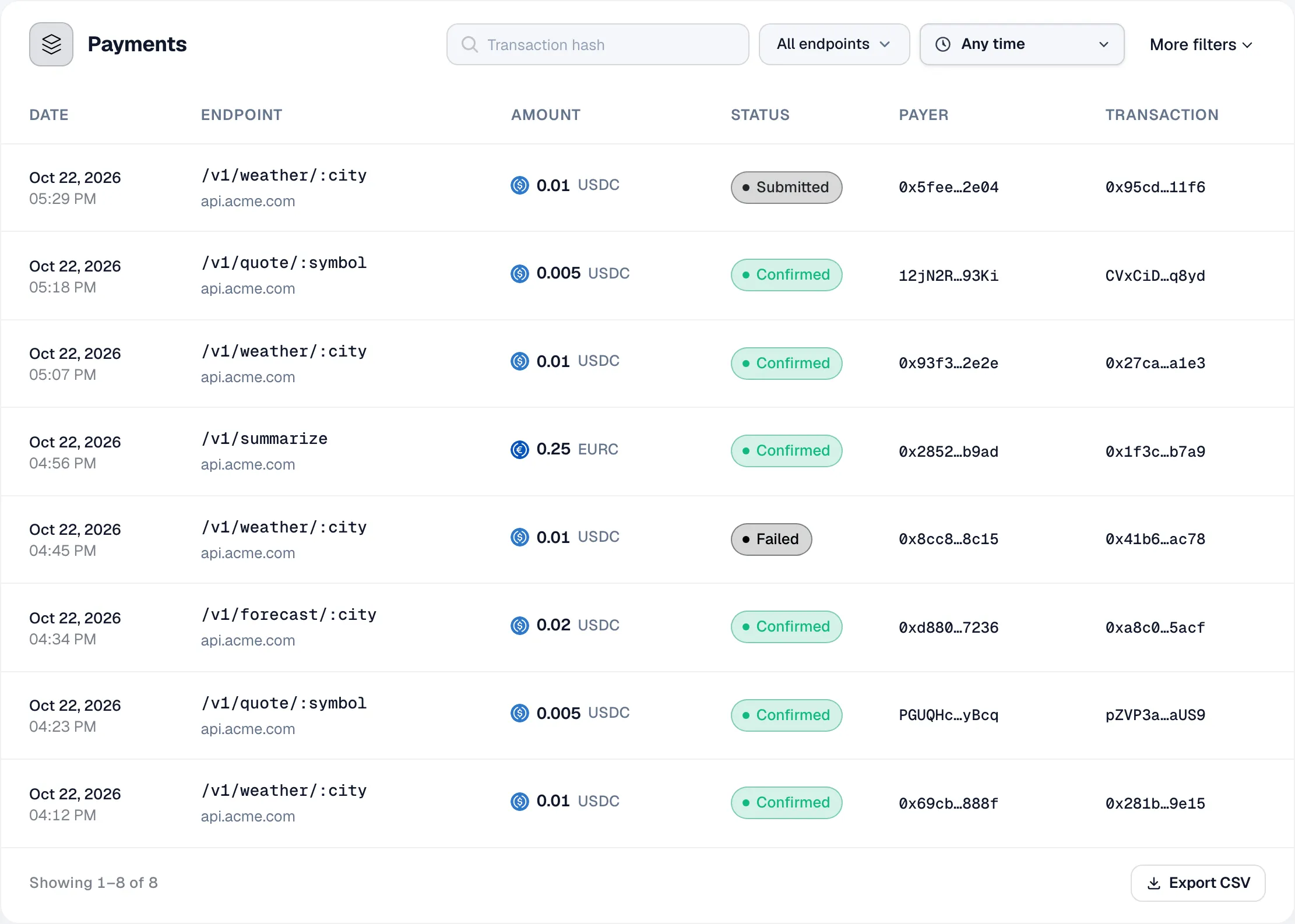Click the Submitted status badge
The image size is (1295, 924).
(786, 188)
